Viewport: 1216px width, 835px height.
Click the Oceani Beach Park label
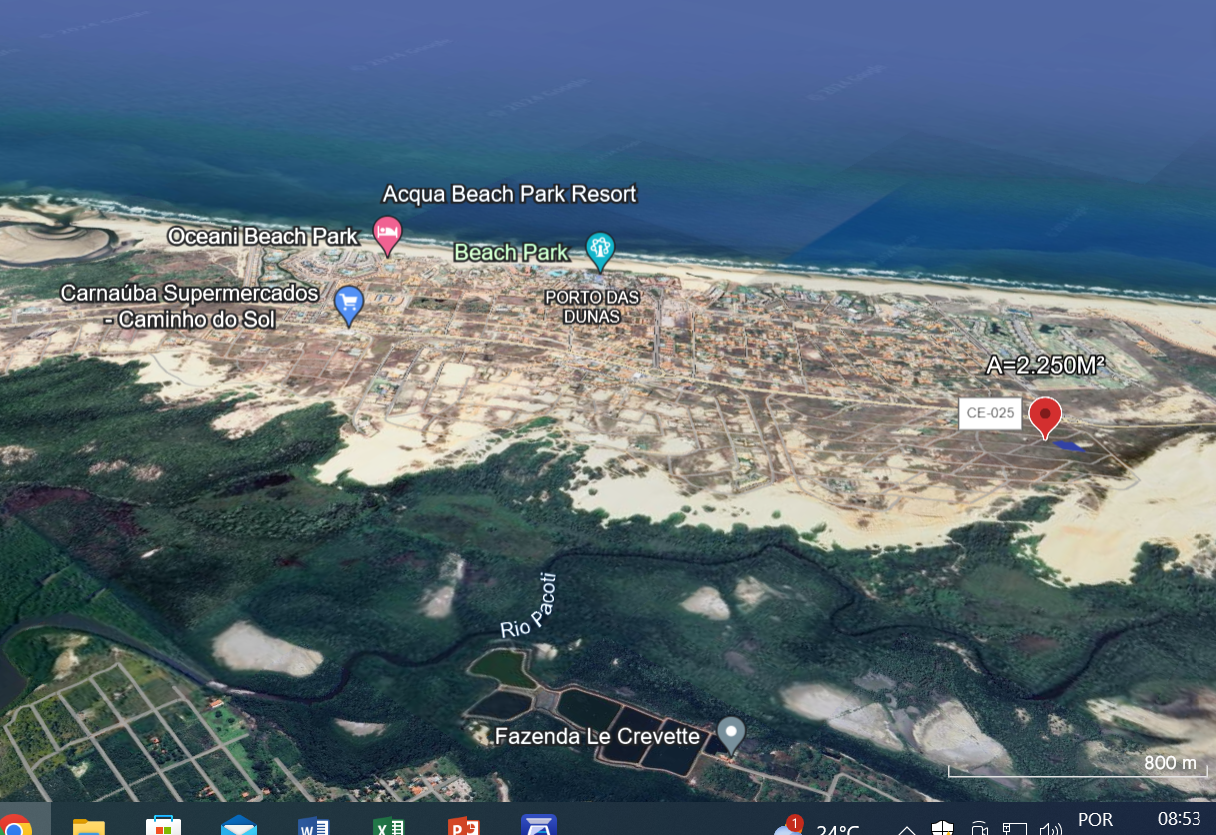pyautogui.click(x=262, y=237)
